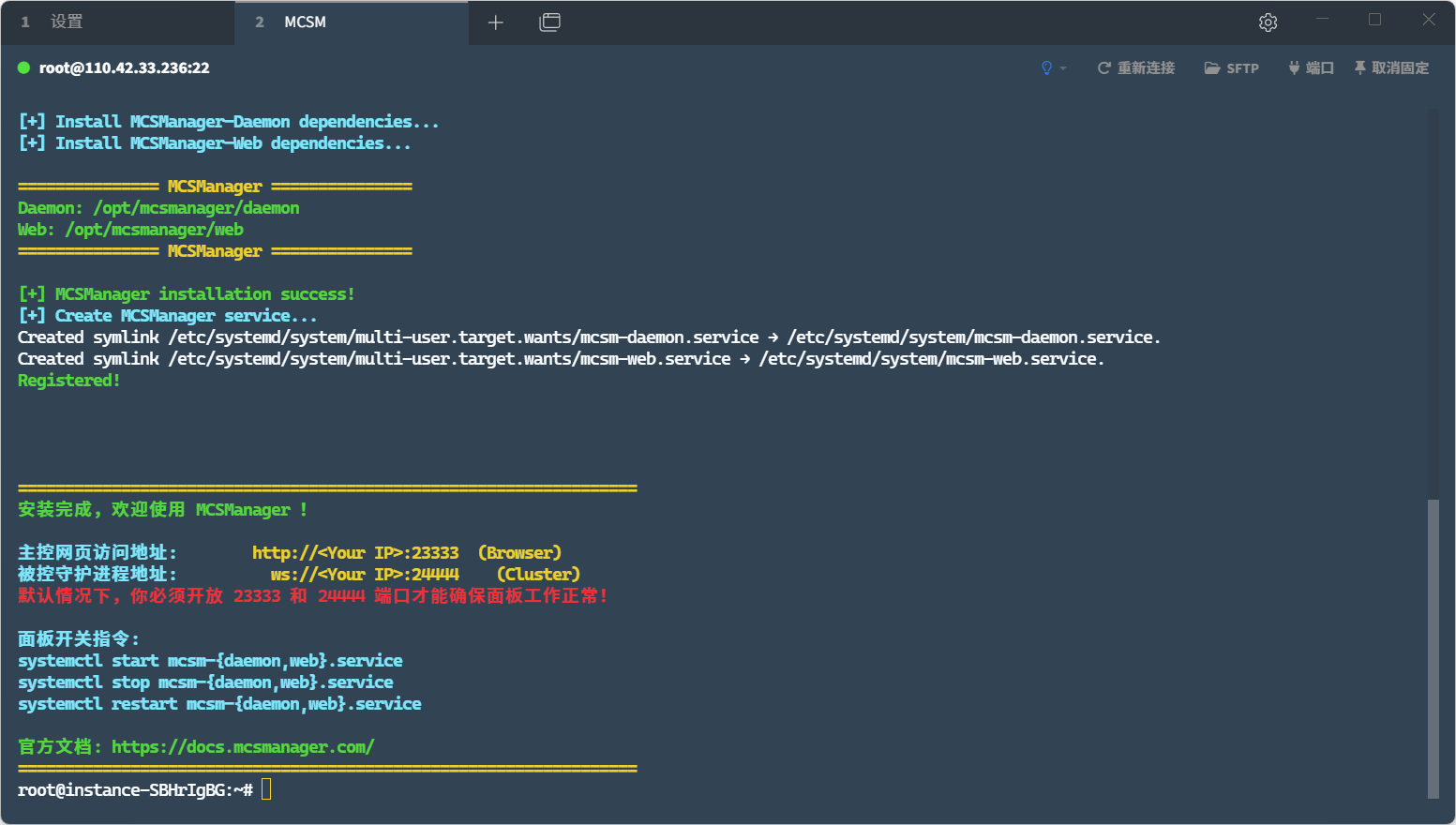Select the MCSM tab
Screen dimensions: 1456x825
[x=352, y=22]
